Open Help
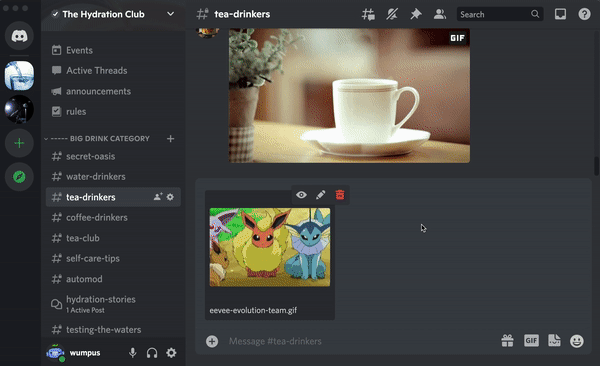 point(584,15)
